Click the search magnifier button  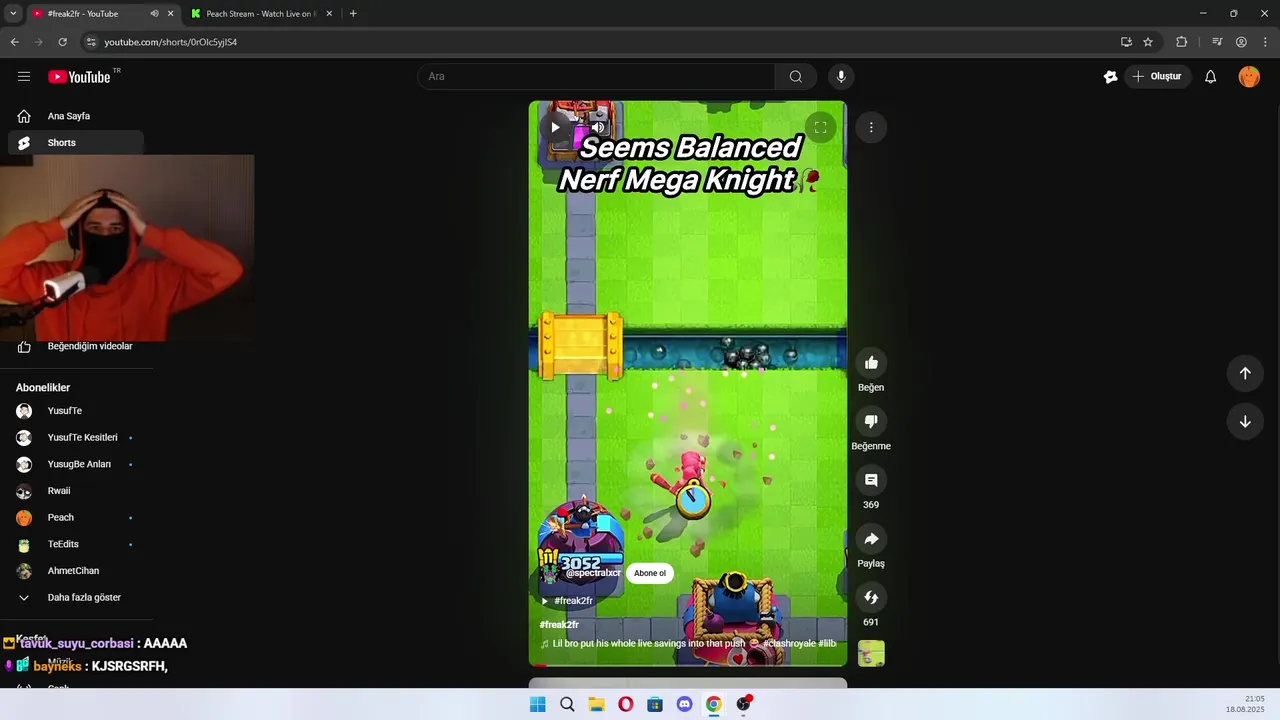795,77
